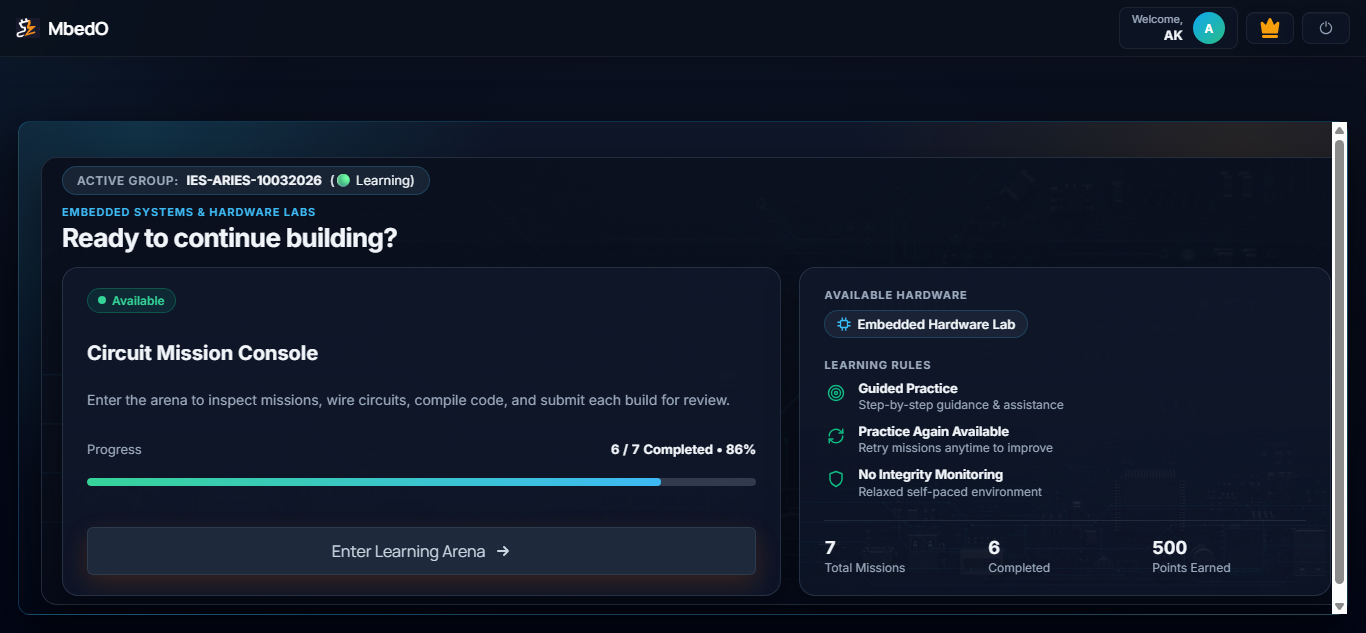Click the No Integrity Monitoring shield icon
This screenshot has width=1366, height=633.
(x=836, y=479)
